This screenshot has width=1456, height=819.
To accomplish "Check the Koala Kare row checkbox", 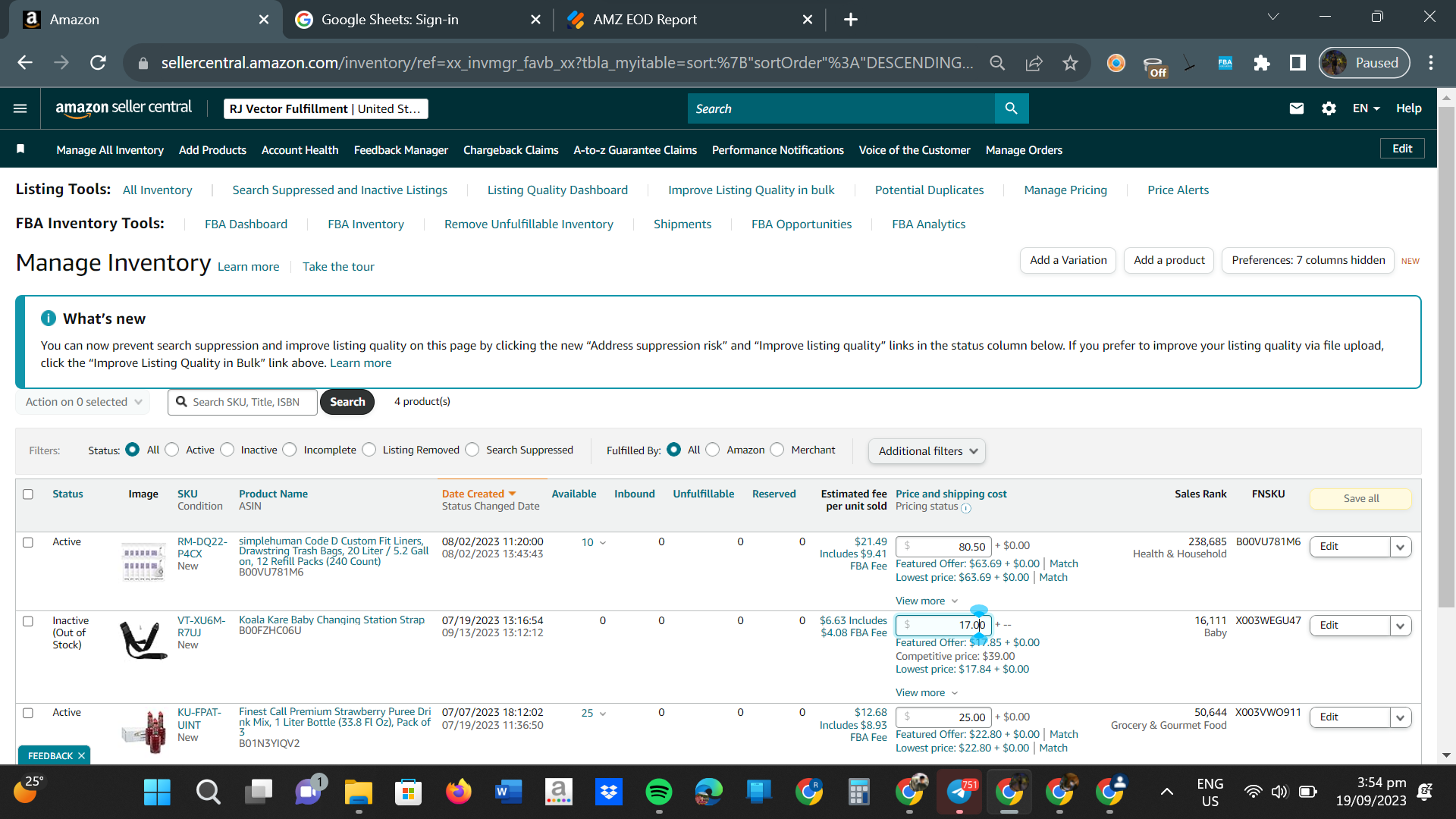I will [28, 621].
